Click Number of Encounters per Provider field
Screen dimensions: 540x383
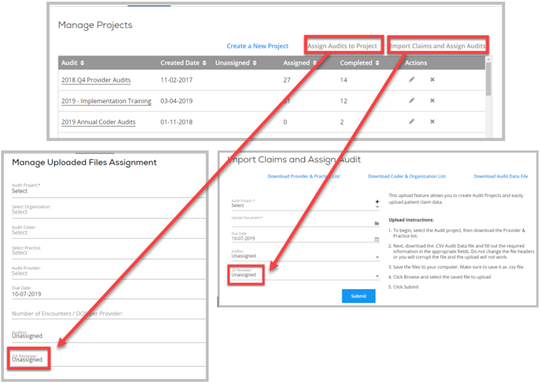click(x=108, y=313)
